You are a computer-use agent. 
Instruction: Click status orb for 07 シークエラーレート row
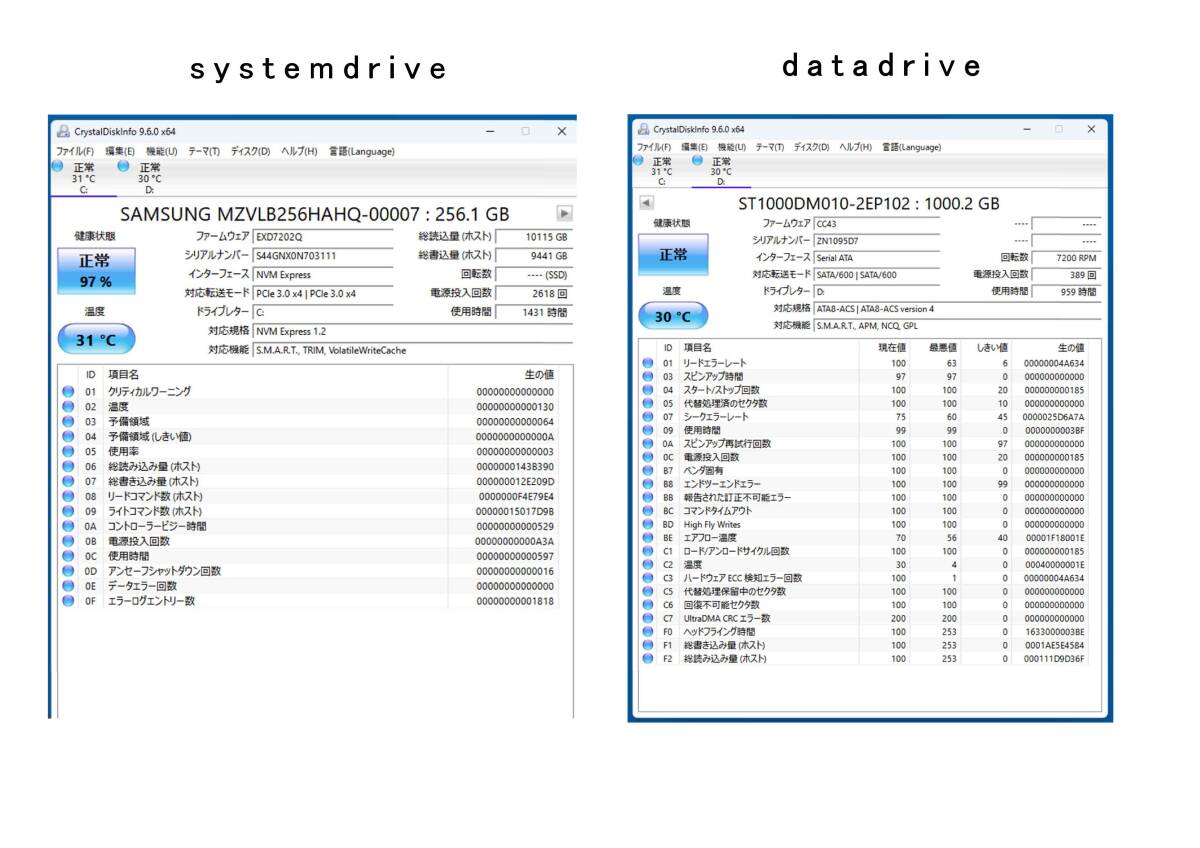pyautogui.click(x=648, y=417)
